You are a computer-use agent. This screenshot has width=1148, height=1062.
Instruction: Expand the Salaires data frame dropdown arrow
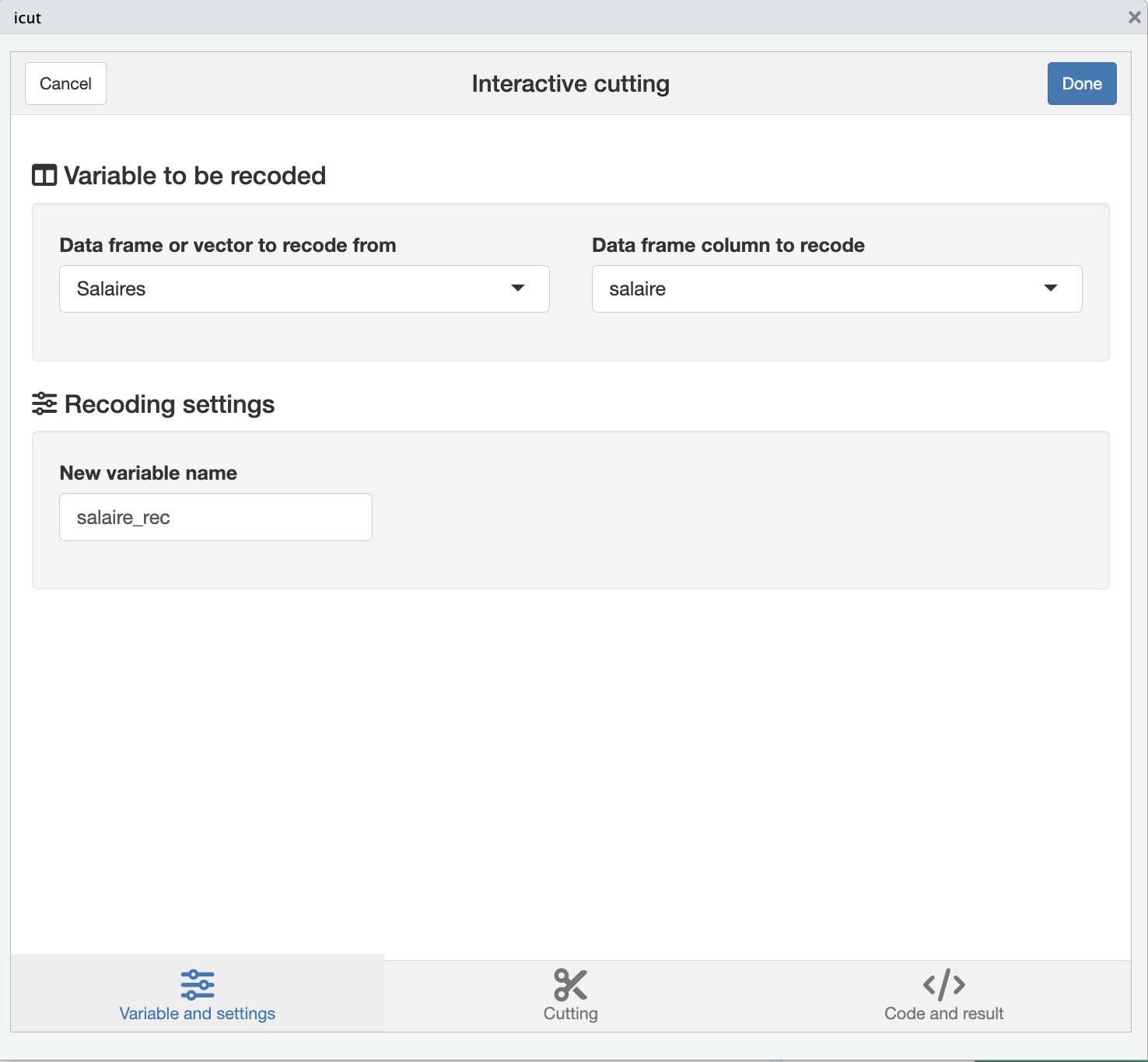coord(518,288)
